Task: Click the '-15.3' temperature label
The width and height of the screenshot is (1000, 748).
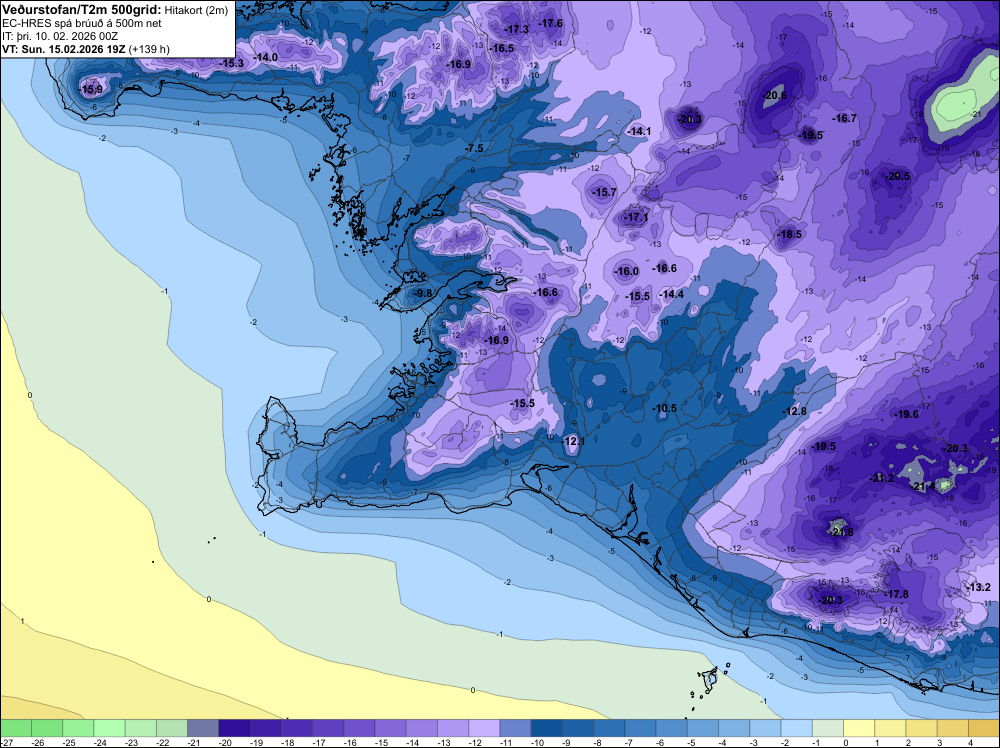Action: (x=232, y=63)
